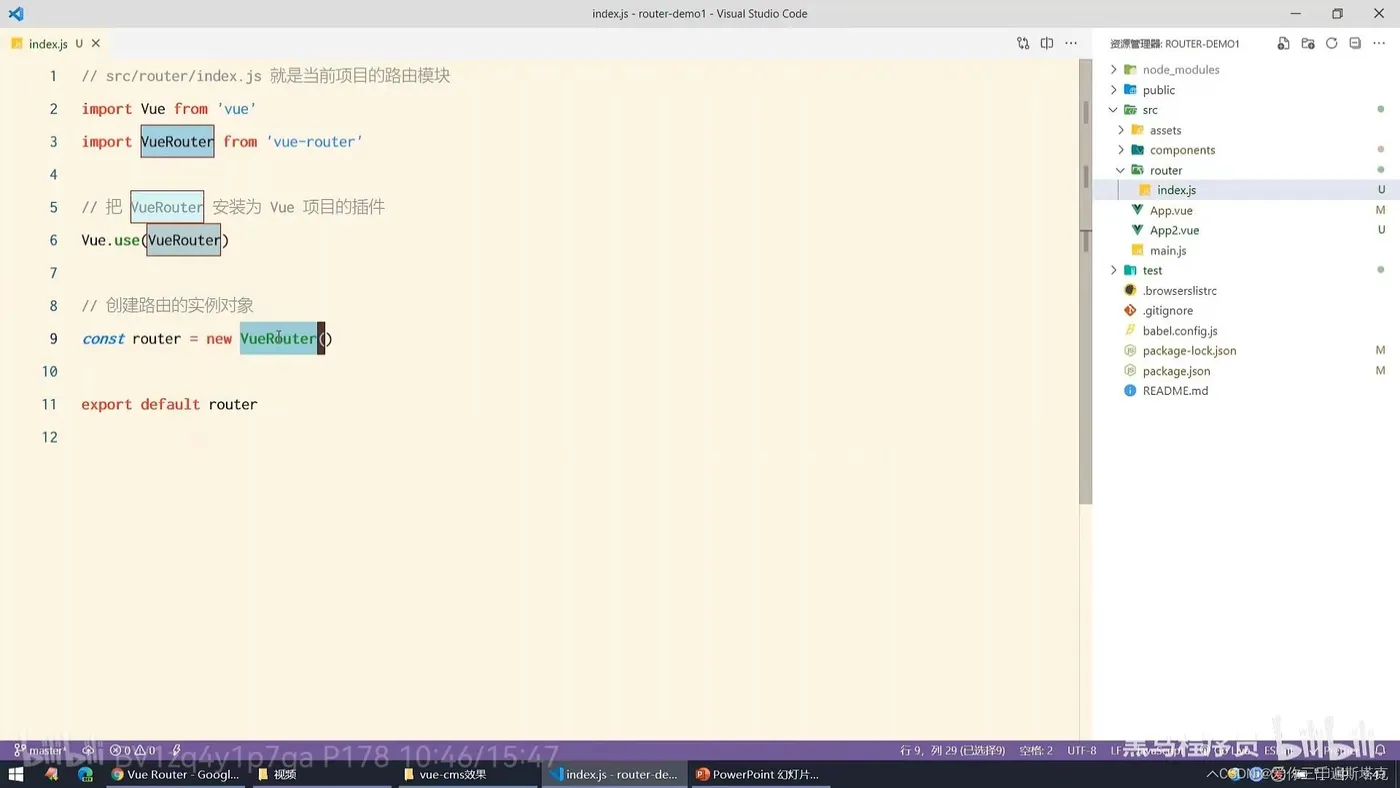Screen dimensions: 1400x788
Task: Place cursor on 'export default router' line
Action: click(x=169, y=404)
